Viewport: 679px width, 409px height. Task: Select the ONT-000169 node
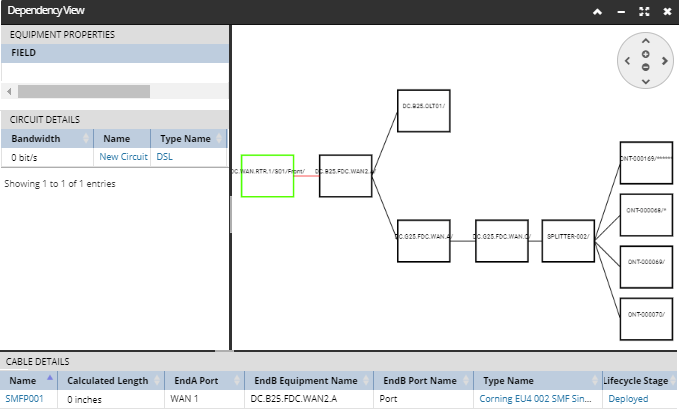click(646, 163)
